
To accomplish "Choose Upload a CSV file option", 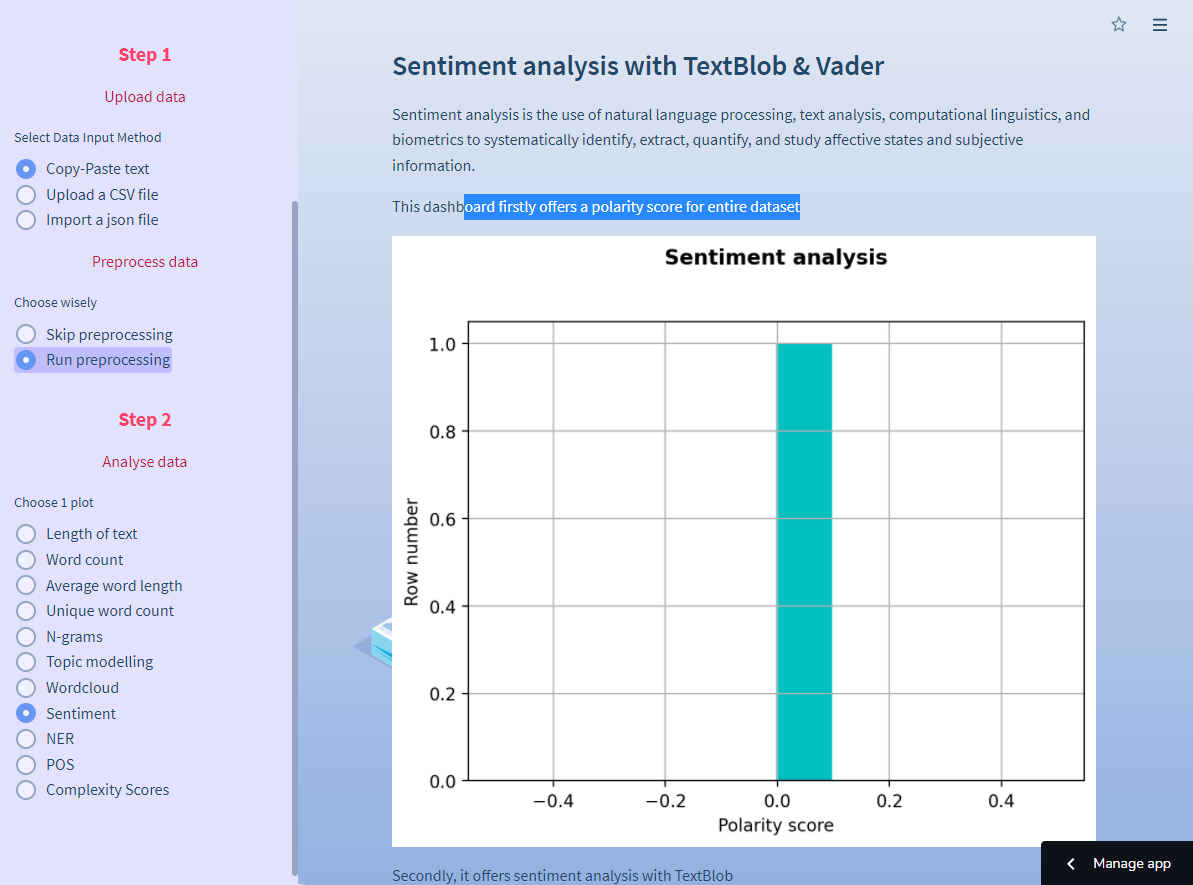I will [x=27, y=195].
